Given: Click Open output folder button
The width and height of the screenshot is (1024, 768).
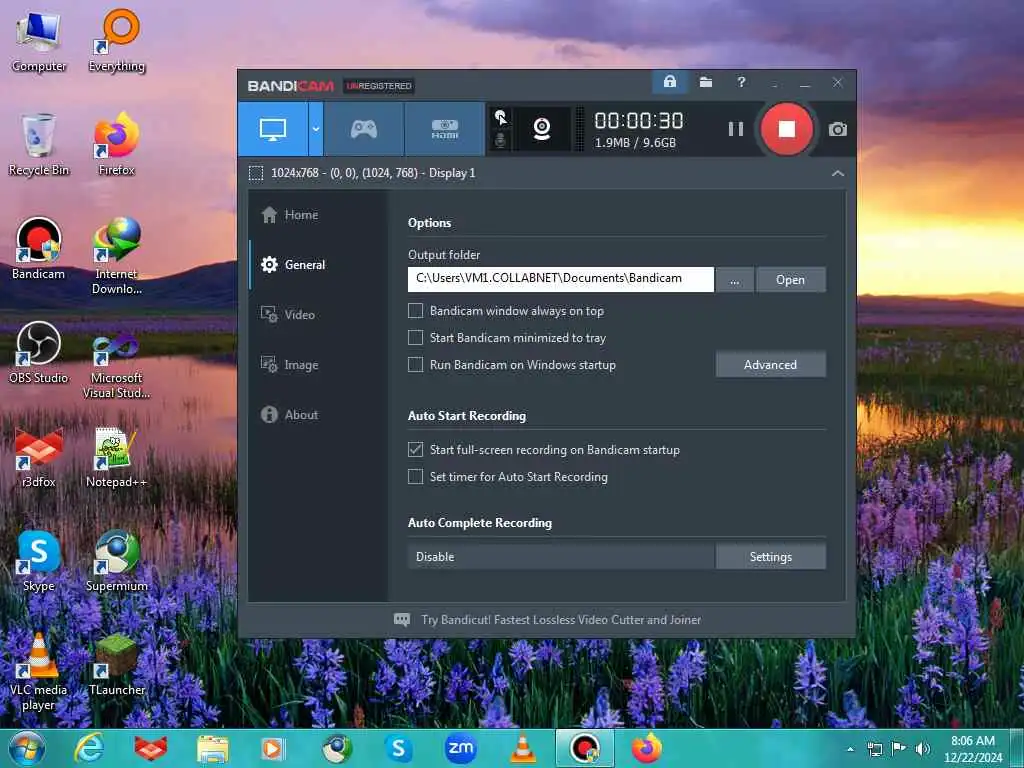Looking at the screenshot, I should [790, 280].
